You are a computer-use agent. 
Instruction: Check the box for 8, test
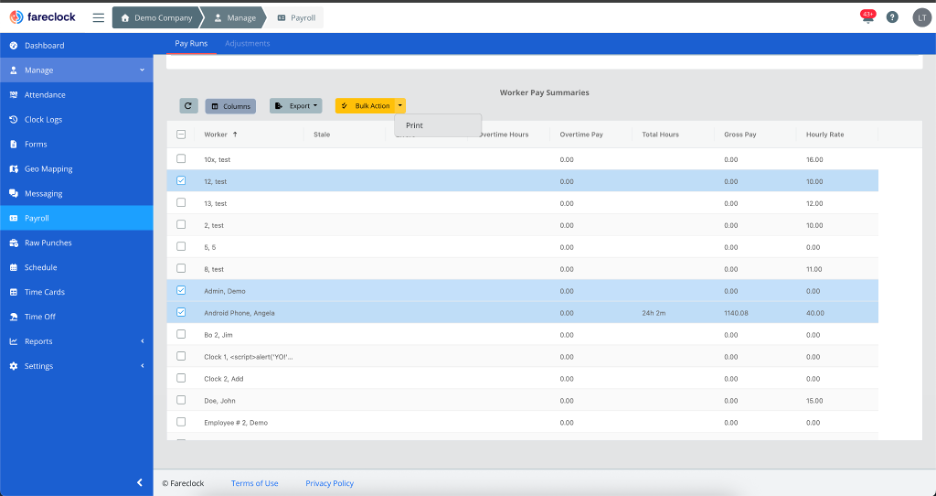click(181, 269)
